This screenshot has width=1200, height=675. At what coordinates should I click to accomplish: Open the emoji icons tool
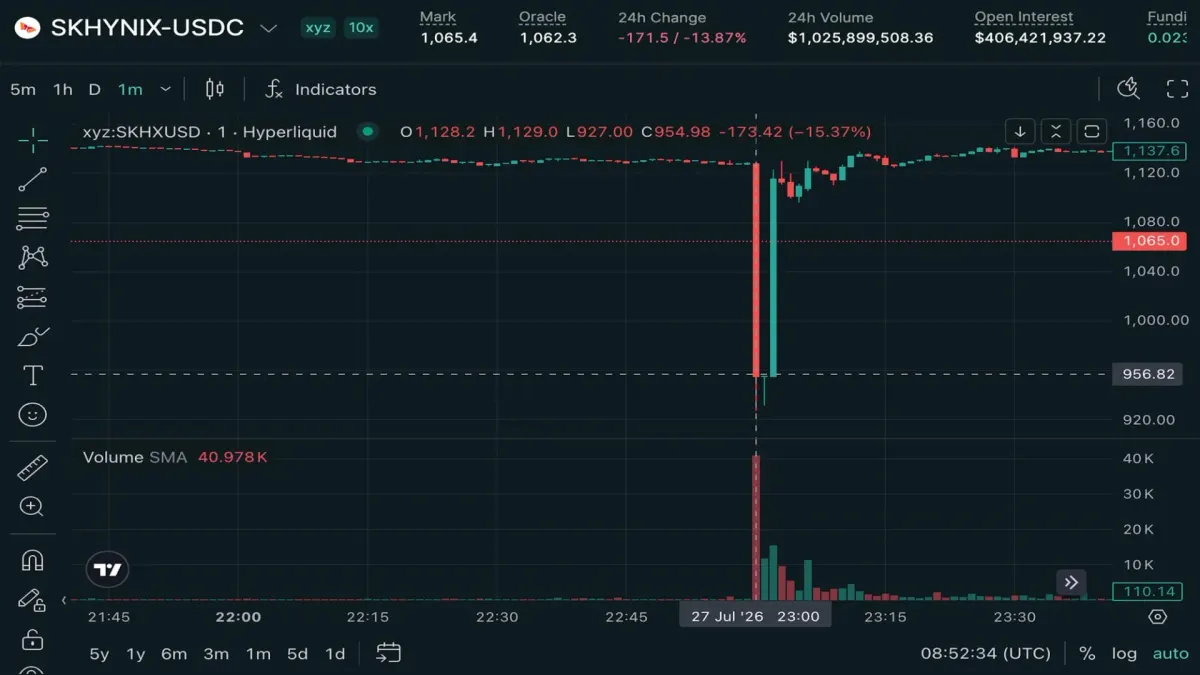point(33,414)
